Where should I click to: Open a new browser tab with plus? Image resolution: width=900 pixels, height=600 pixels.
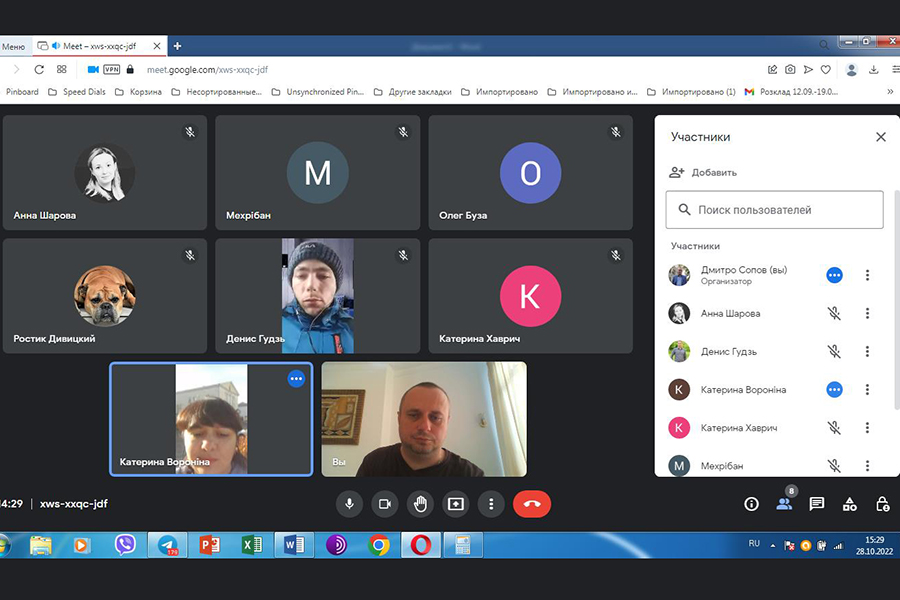pos(177,46)
